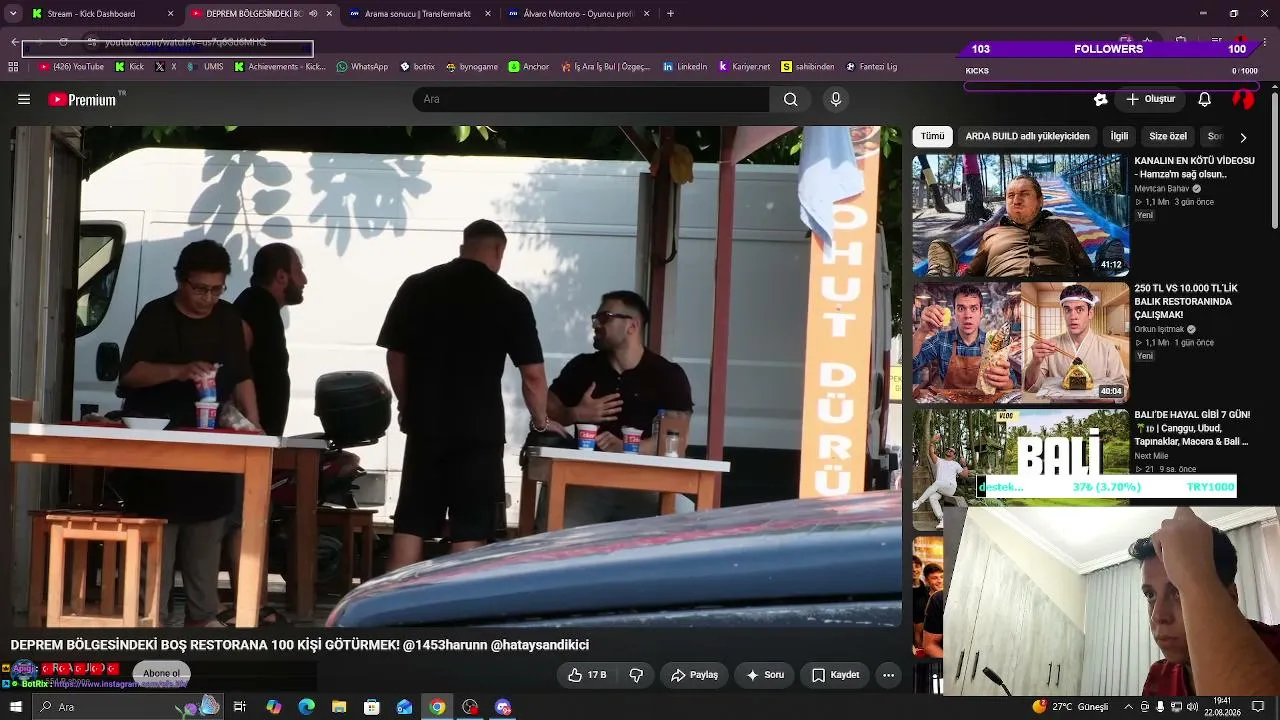This screenshot has height=720, width=1280.
Task: Mute the playing YouTube tab
Action: click(x=314, y=14)
